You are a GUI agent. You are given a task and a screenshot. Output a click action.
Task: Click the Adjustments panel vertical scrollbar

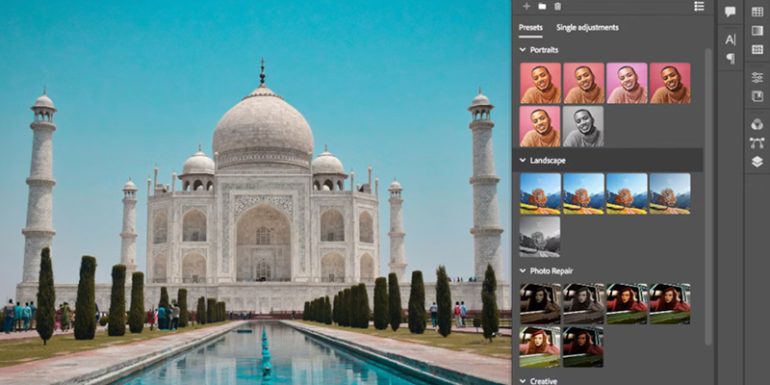pyautogui.click(x=708, y=196)
